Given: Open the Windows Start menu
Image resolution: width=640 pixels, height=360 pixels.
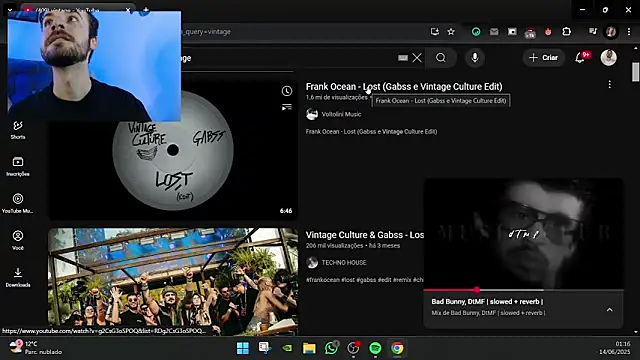Looking at the screenshot, I should (242, 348).
